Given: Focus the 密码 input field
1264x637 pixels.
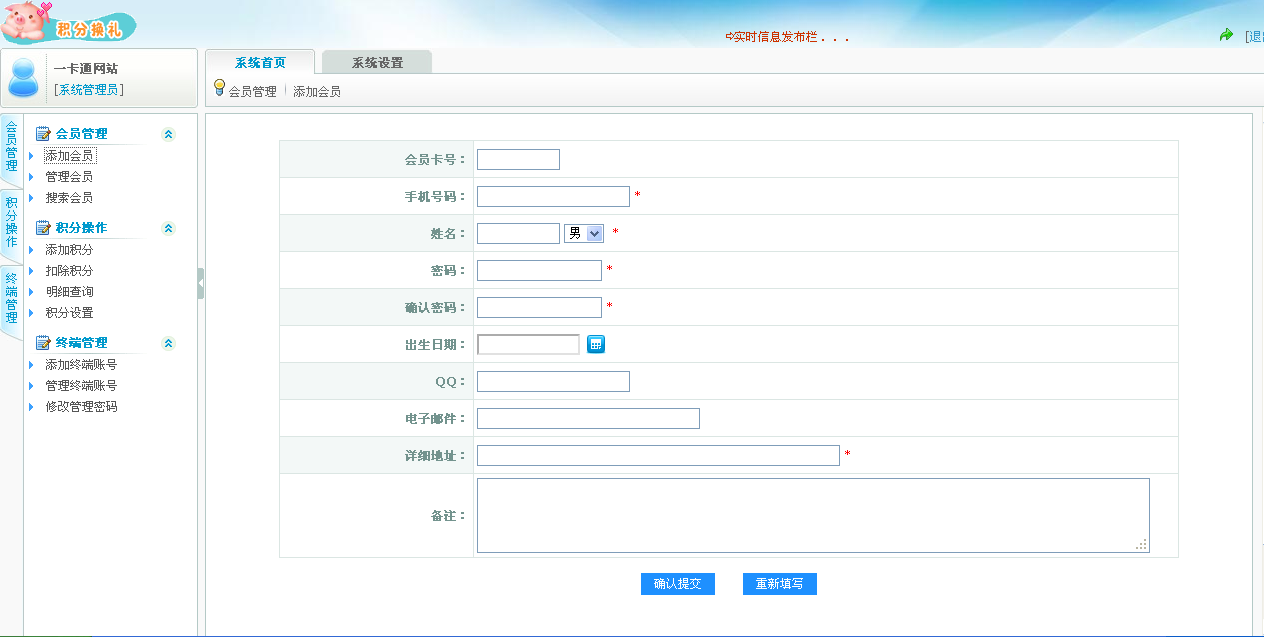Looking at the screenshot, I should (x=539, y=270).
